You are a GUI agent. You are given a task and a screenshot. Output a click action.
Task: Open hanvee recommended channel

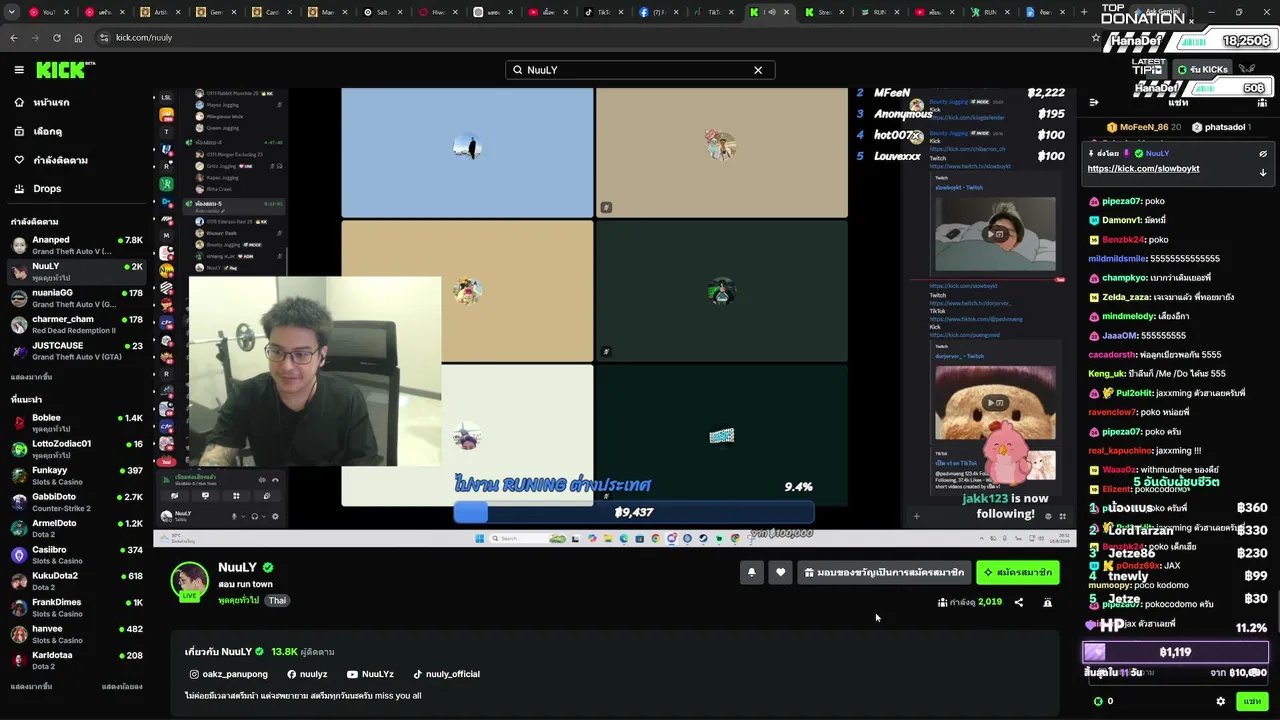77,634
